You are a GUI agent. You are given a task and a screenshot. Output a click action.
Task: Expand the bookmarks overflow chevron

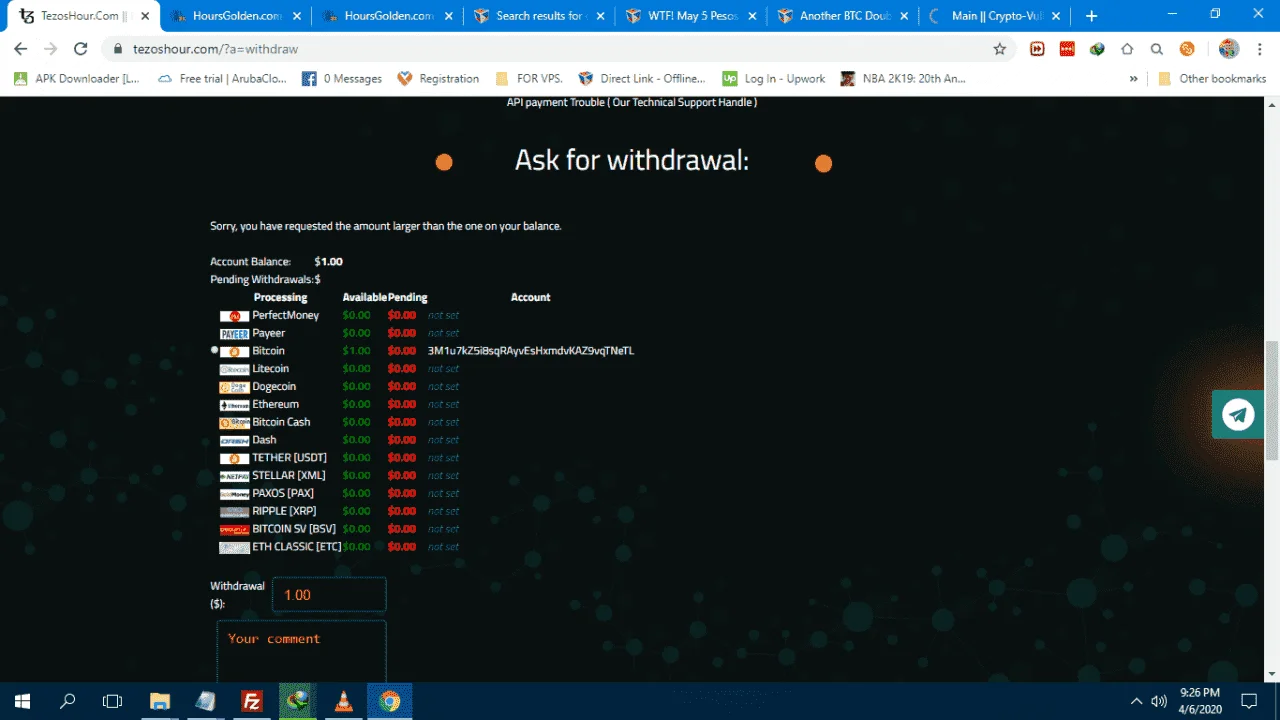click(1133, 79)
